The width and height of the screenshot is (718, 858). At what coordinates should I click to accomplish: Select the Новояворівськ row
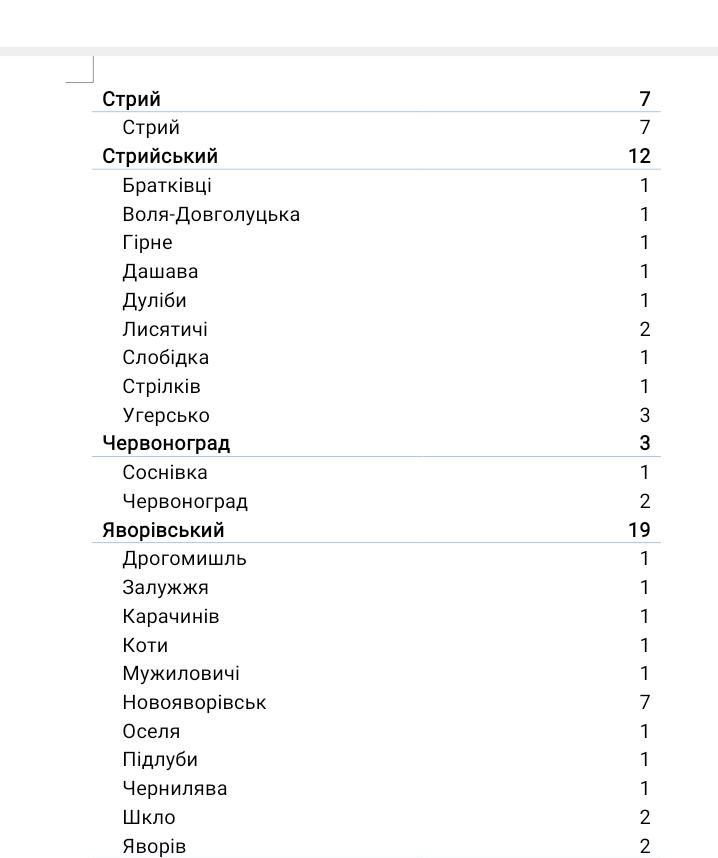coord(377,703)
